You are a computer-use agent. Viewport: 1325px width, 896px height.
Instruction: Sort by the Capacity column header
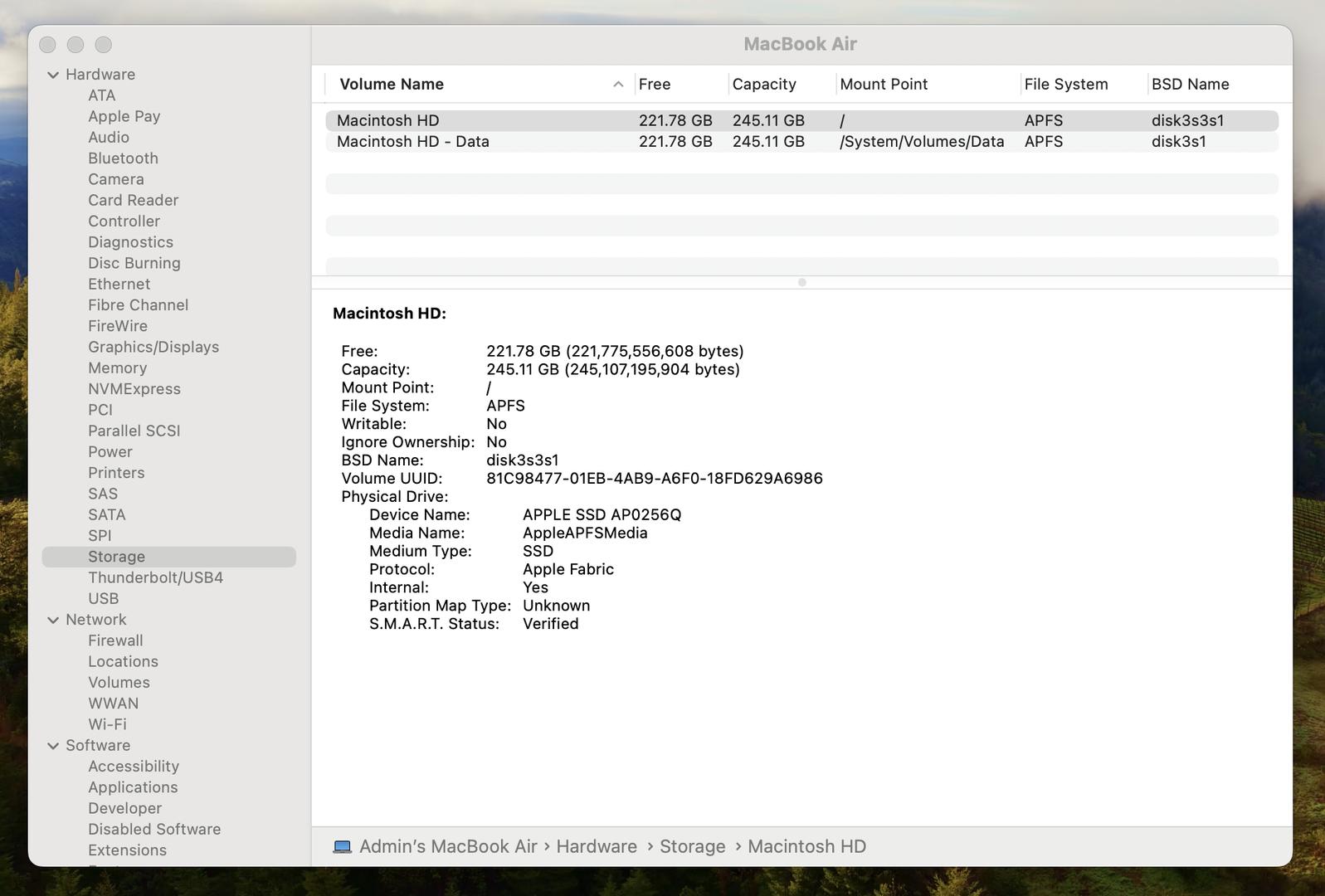point(764,85)
